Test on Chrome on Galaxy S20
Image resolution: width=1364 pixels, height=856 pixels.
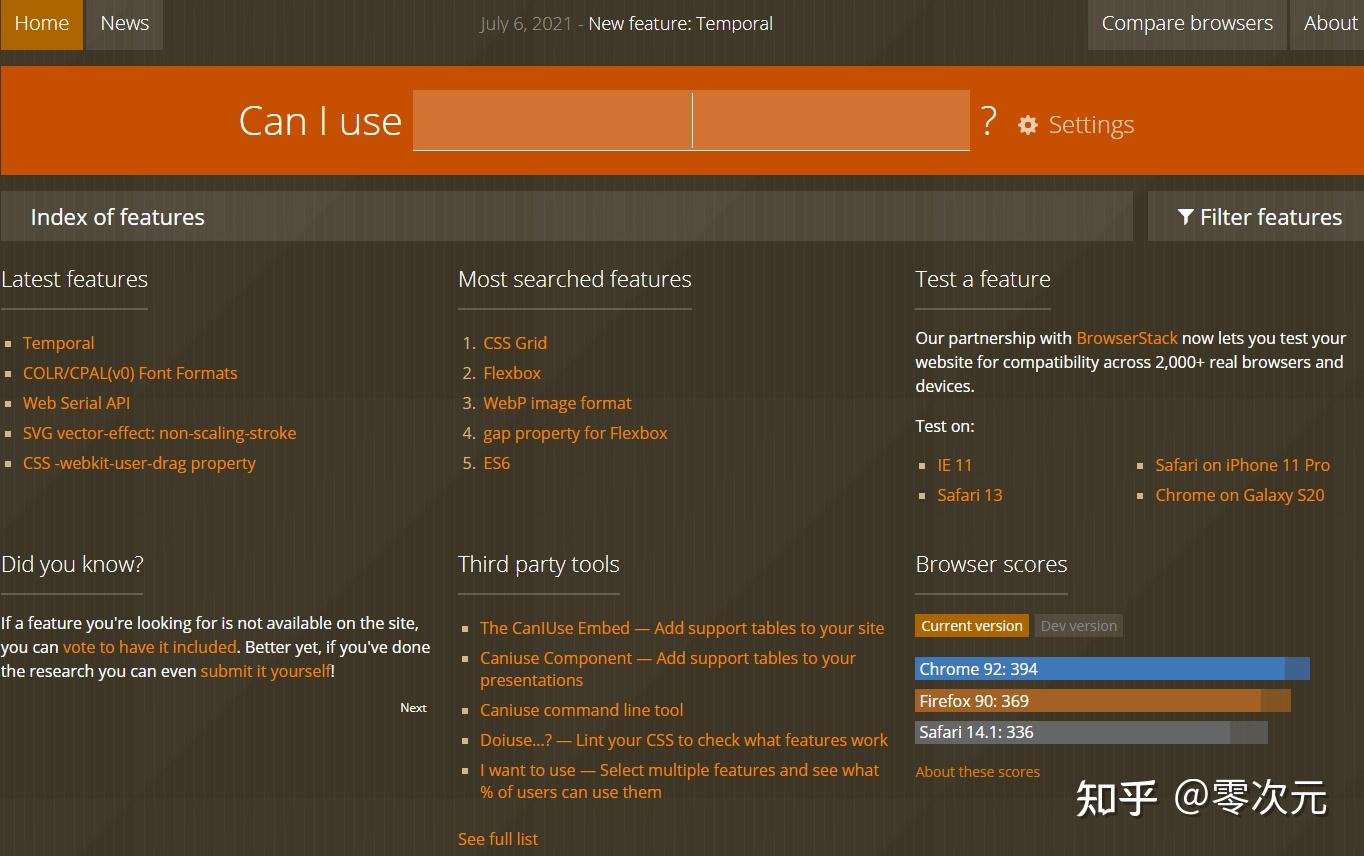[x=1239, y=495]
